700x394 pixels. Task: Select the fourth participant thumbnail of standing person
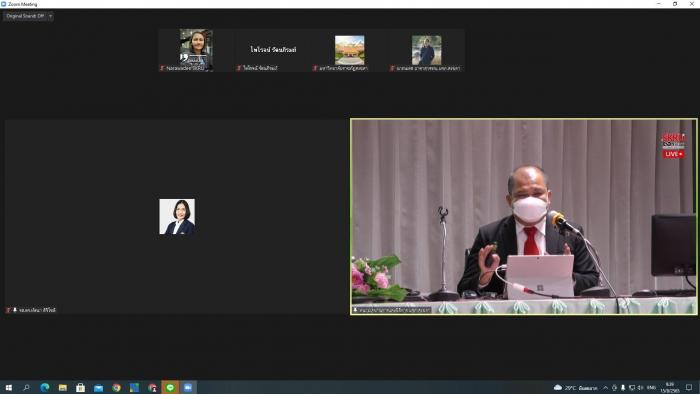[426, 50]
